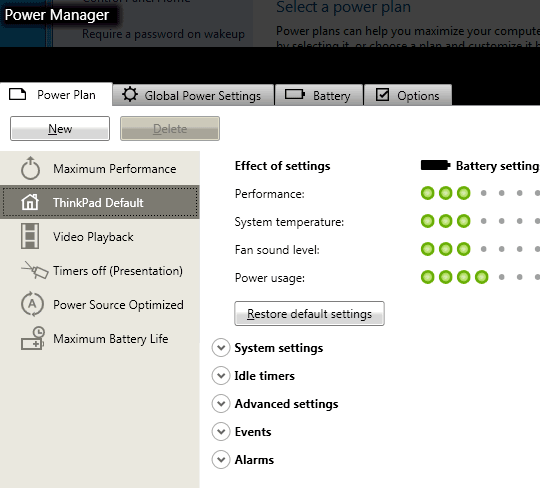Select the Power Plan tab
Image resolution: width=540 pixels, height=488 pixels.
[x=56, y=94]
